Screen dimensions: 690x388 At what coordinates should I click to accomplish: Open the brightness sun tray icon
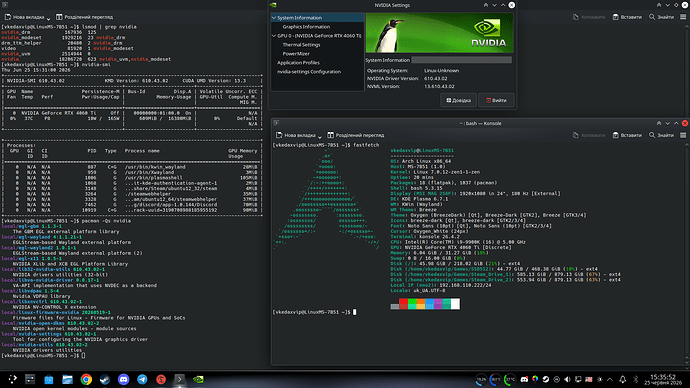point(599,379)
